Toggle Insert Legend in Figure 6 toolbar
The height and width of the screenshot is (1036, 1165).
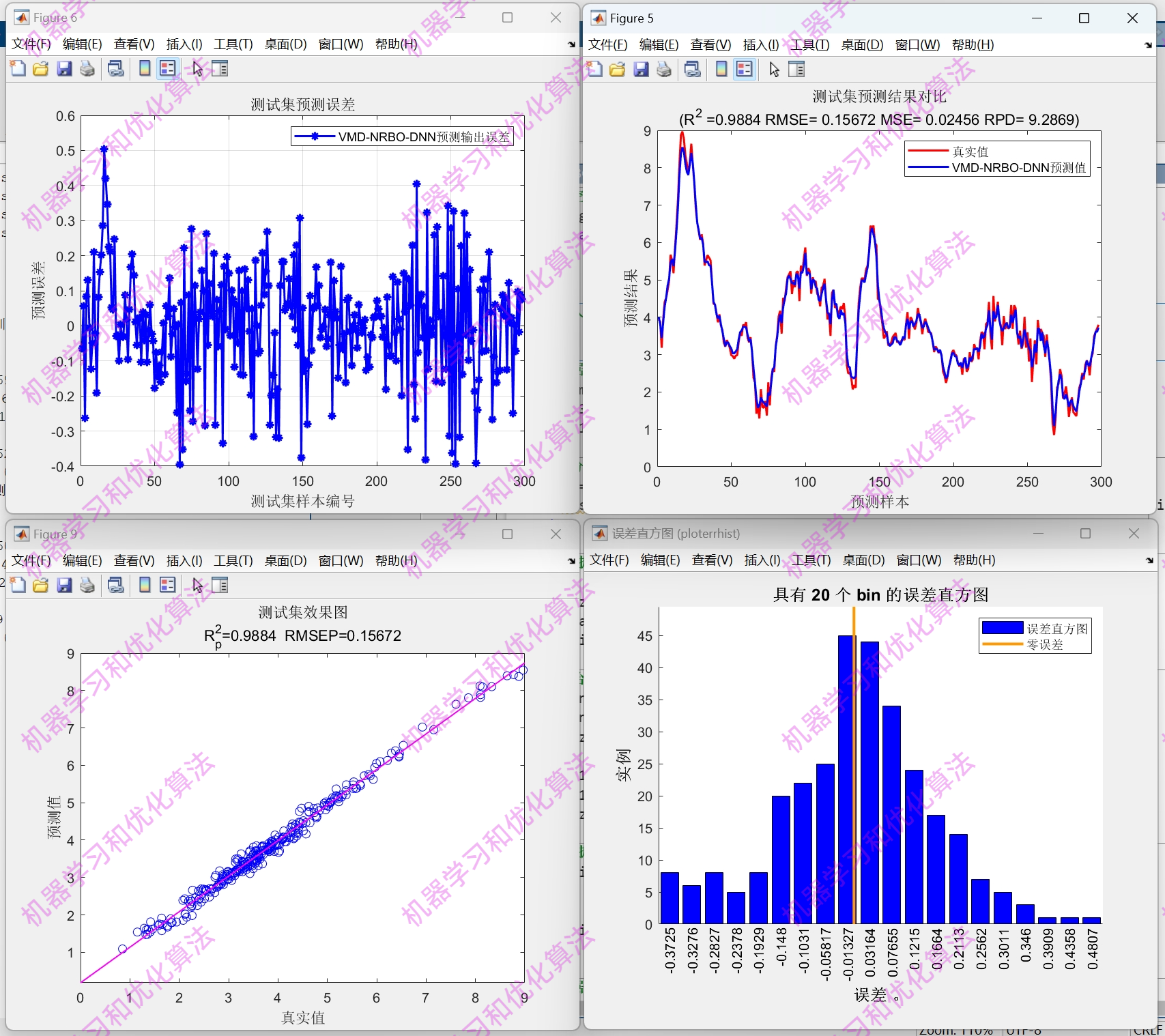tap(167, 68)
